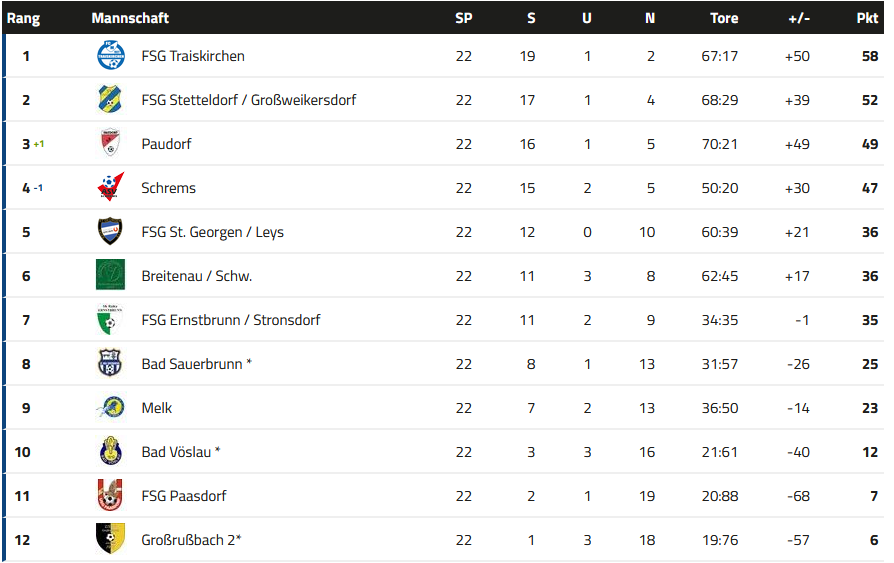Click the green Breitenau / Schw. logo
Screen dimensions: 894x563
(x=111, y=275)
